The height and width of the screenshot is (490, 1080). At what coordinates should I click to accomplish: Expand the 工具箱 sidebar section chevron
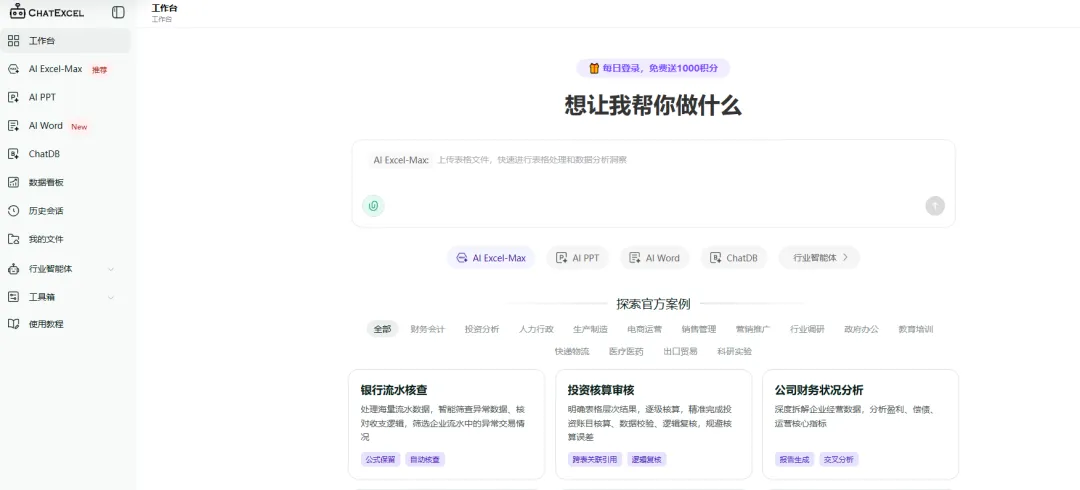111,298
